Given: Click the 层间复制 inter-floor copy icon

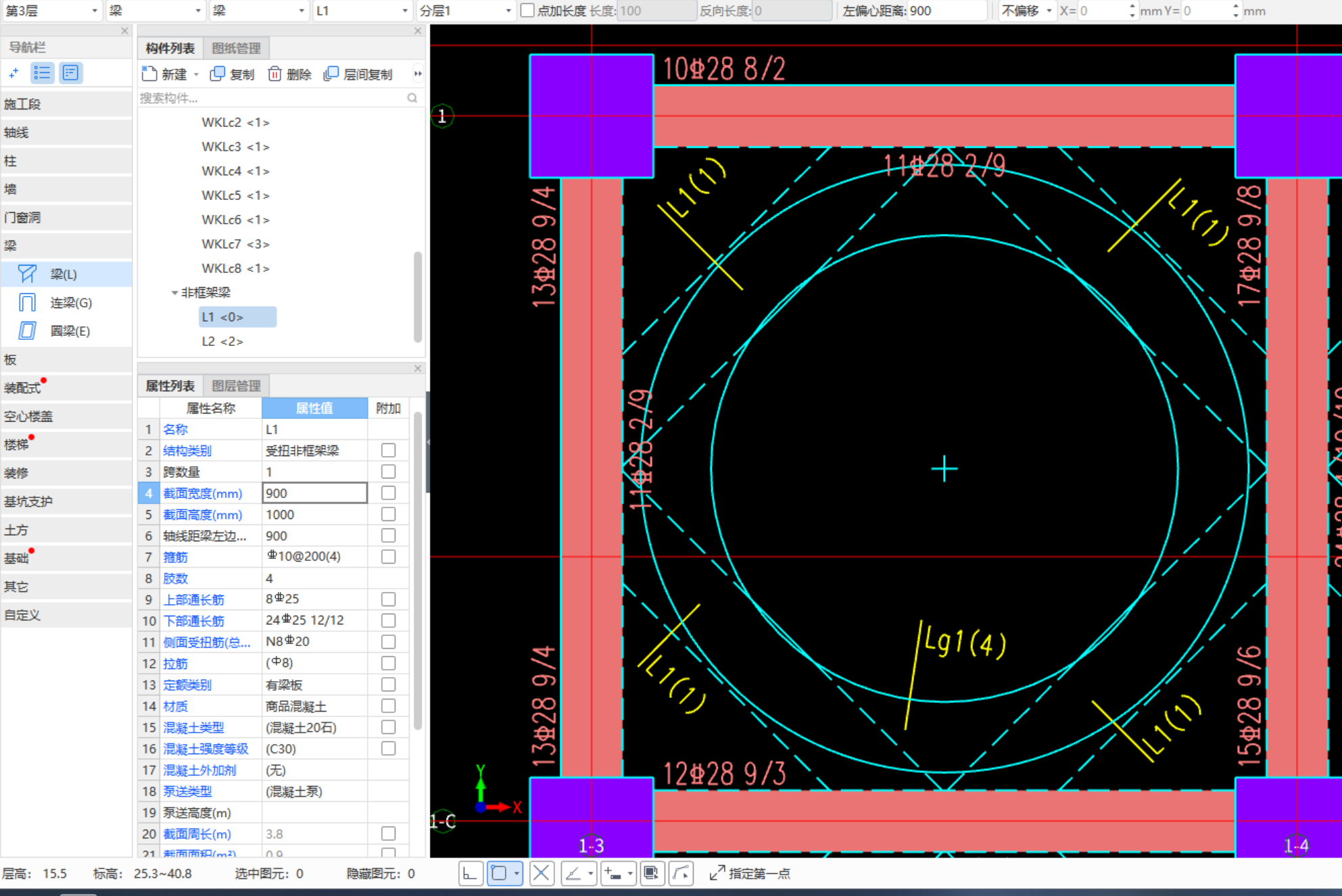Looking at the screenshot, I should point(331,74).
